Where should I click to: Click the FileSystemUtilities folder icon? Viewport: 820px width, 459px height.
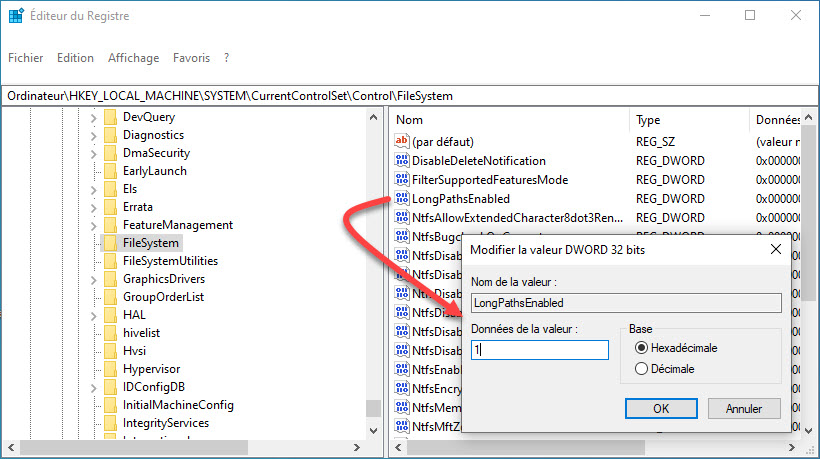[x=110, y=261]
